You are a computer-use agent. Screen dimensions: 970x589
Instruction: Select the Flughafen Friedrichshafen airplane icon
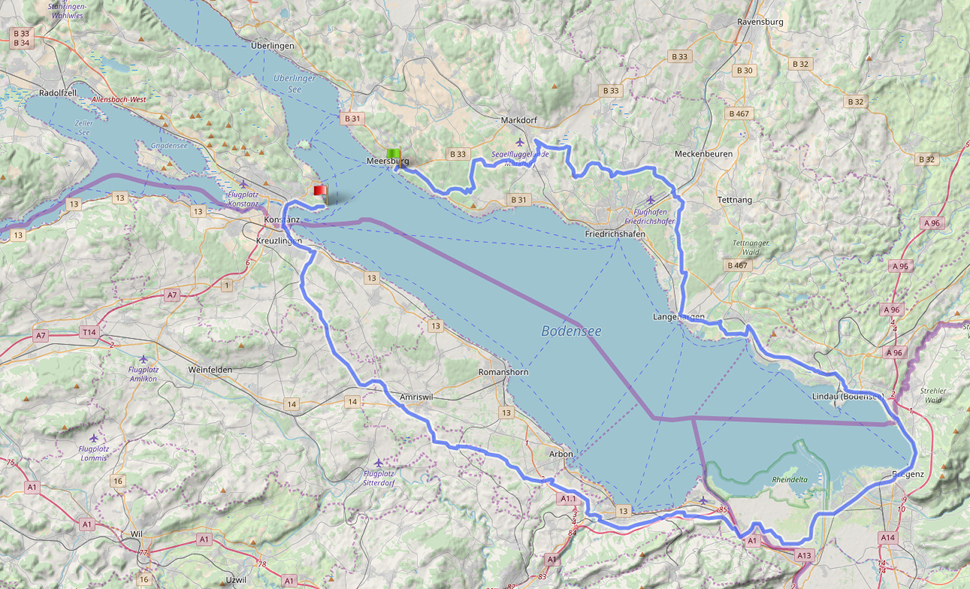(650, 200)
